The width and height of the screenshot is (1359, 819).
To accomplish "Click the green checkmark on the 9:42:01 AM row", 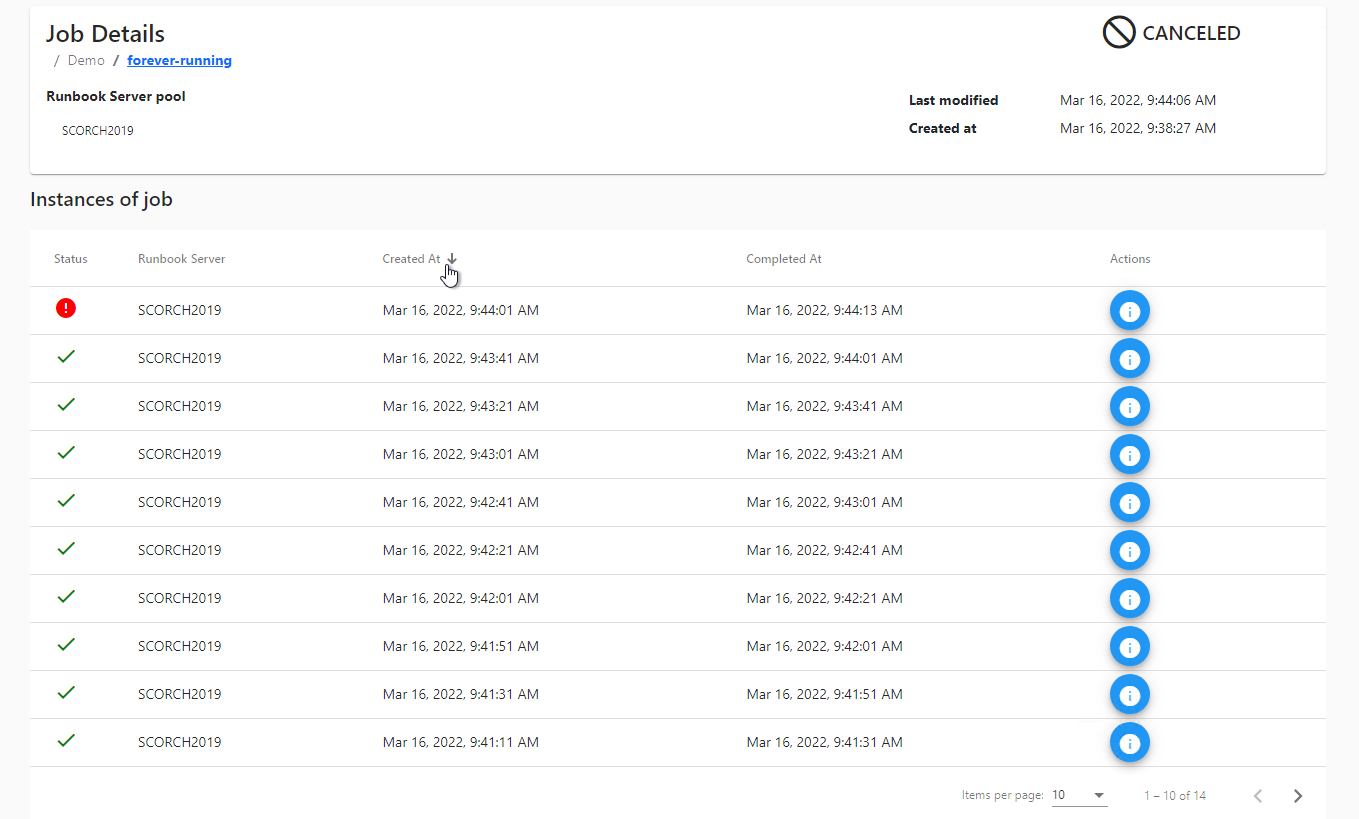I will tap(66, 596).
